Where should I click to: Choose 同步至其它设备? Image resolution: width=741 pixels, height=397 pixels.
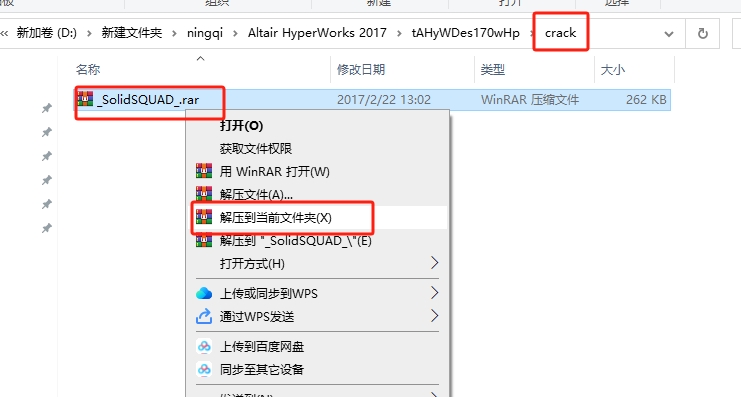317,369
